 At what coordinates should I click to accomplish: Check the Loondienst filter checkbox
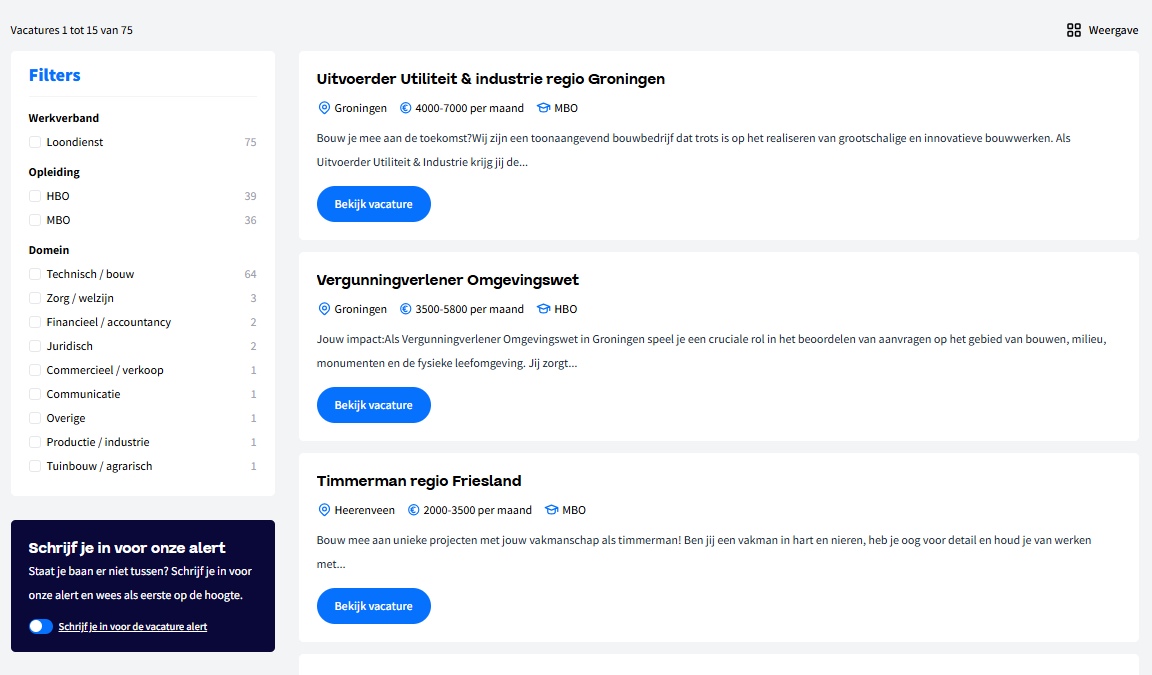tap(35, 142)
